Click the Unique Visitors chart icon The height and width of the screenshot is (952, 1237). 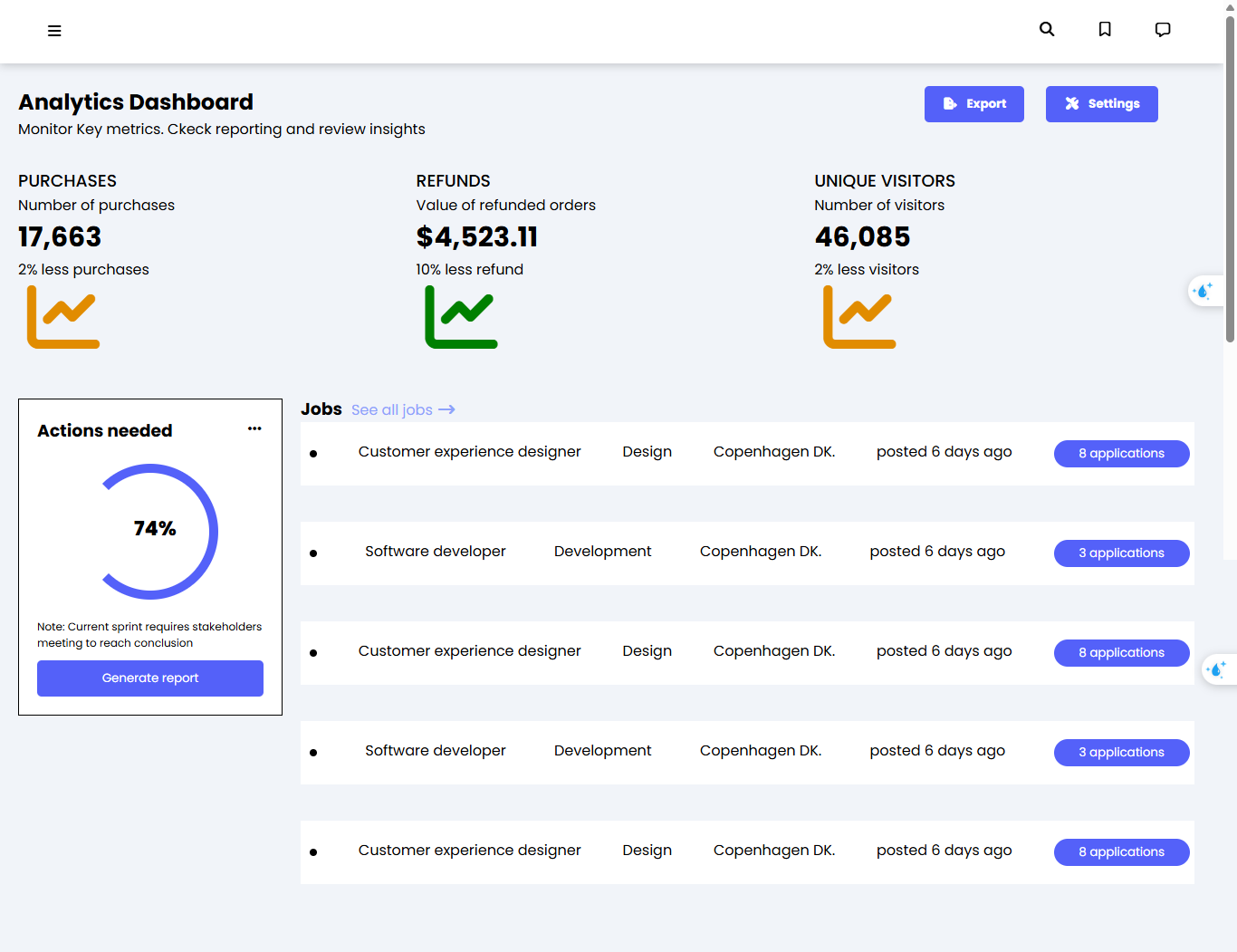tap(859, 317)
